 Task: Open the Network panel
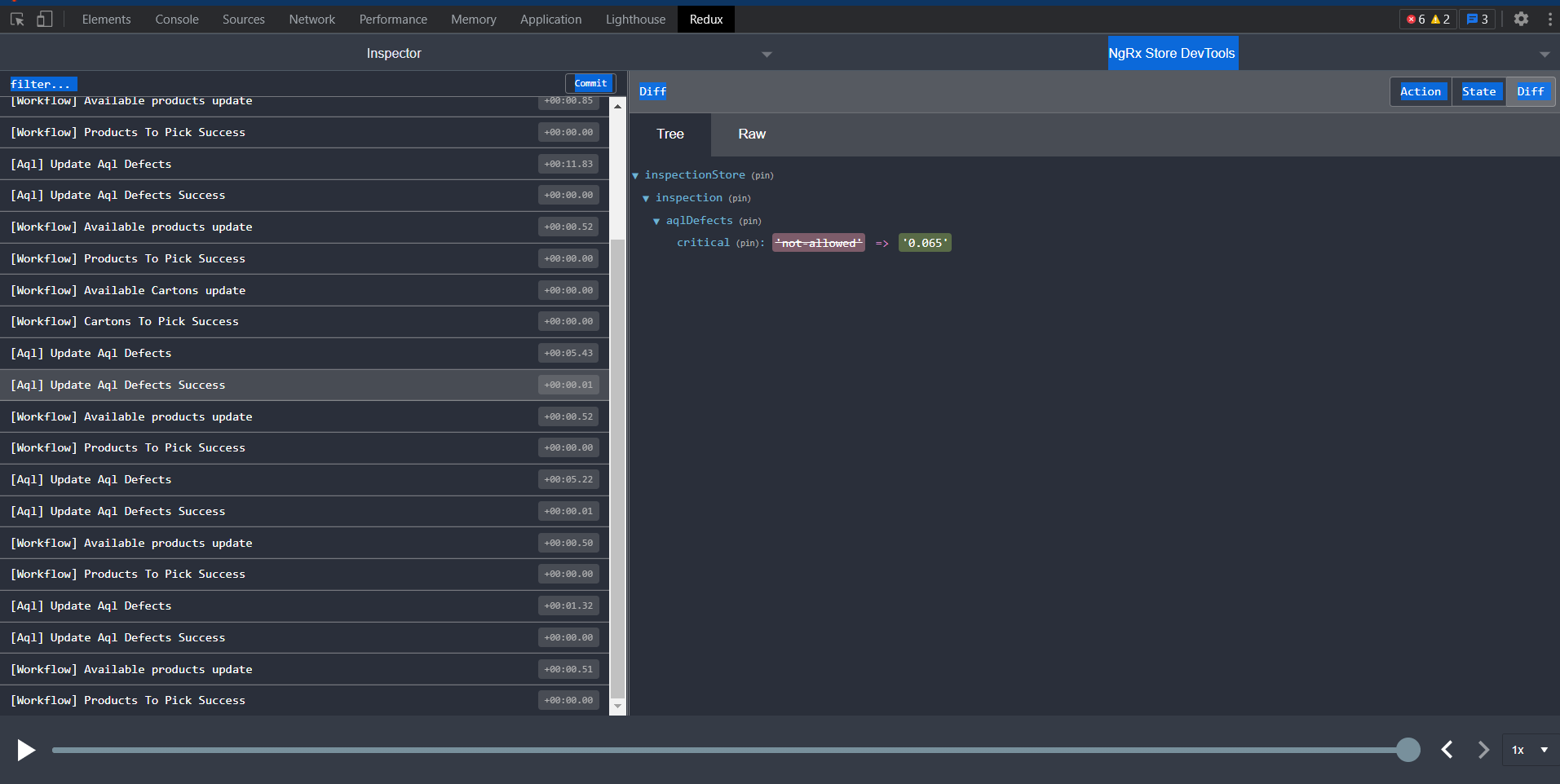click(312, 19)
